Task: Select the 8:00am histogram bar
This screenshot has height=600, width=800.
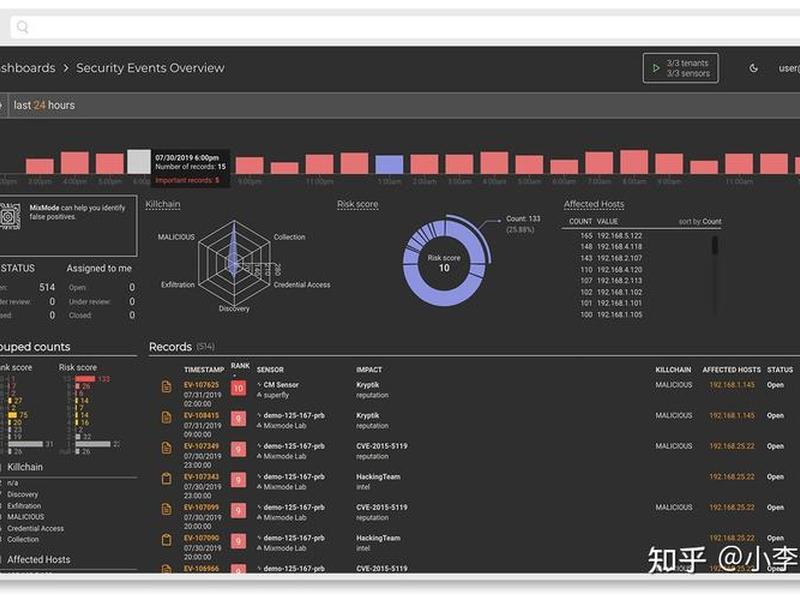Action: pyautogui.click(x=634, y=162)
